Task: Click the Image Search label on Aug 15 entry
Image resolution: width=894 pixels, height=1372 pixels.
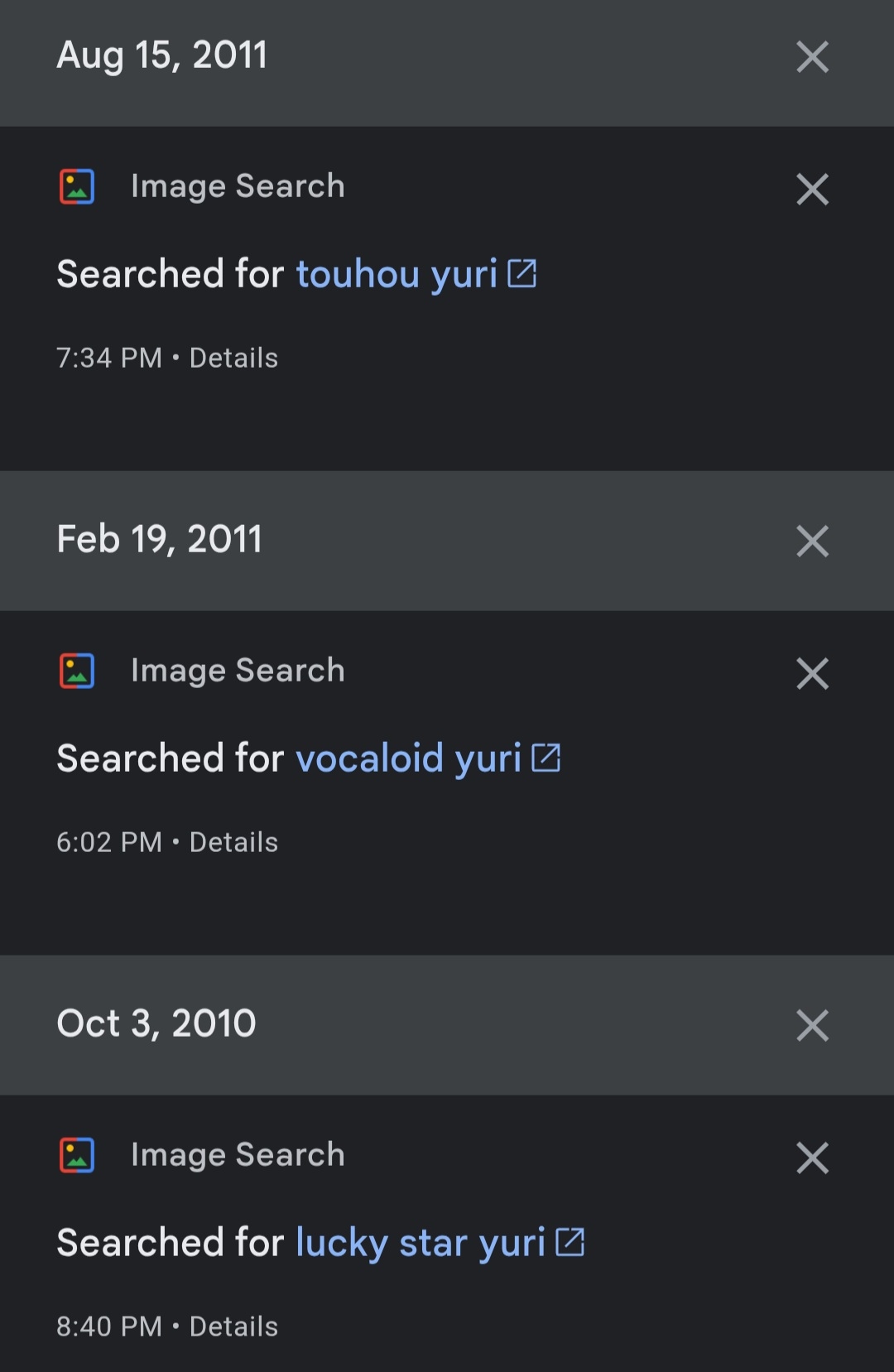Action: (x=238, y=186)
